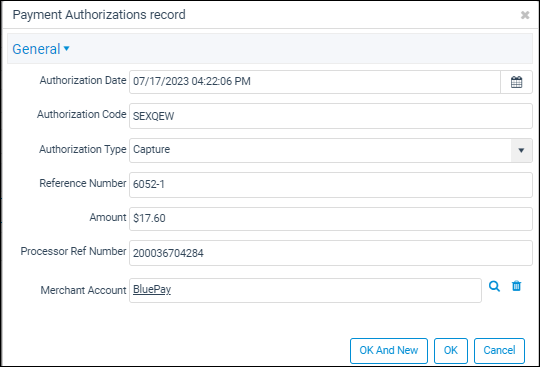Open the BluePay merchant account link

tap(152, 289)
